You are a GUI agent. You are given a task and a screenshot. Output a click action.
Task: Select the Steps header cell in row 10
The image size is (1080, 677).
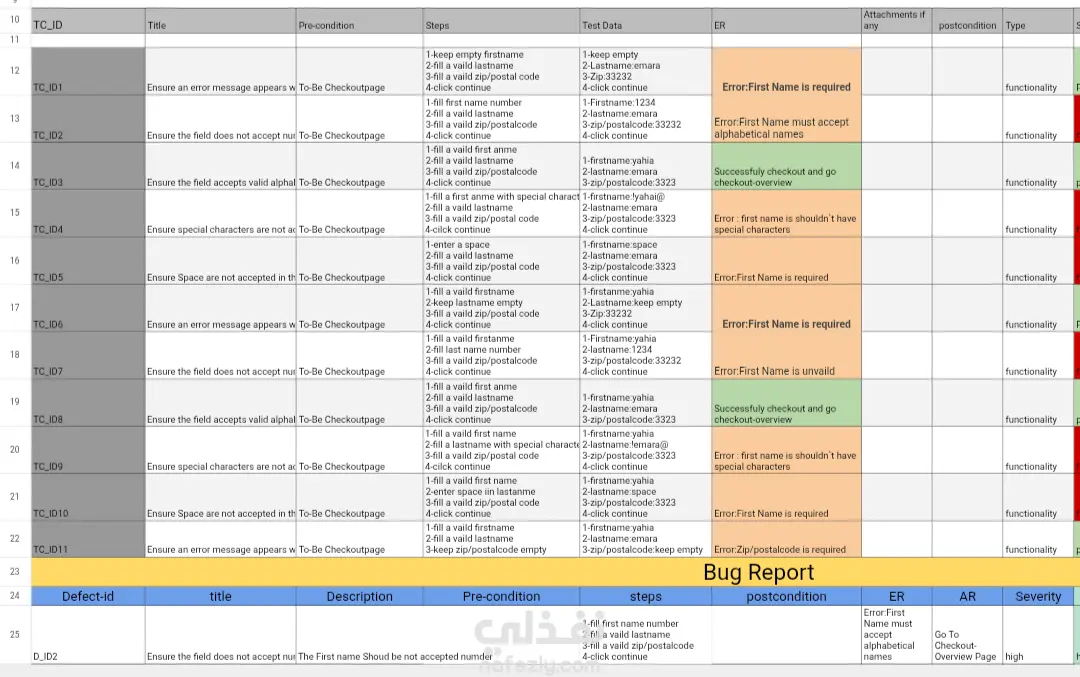click(501, 21)
